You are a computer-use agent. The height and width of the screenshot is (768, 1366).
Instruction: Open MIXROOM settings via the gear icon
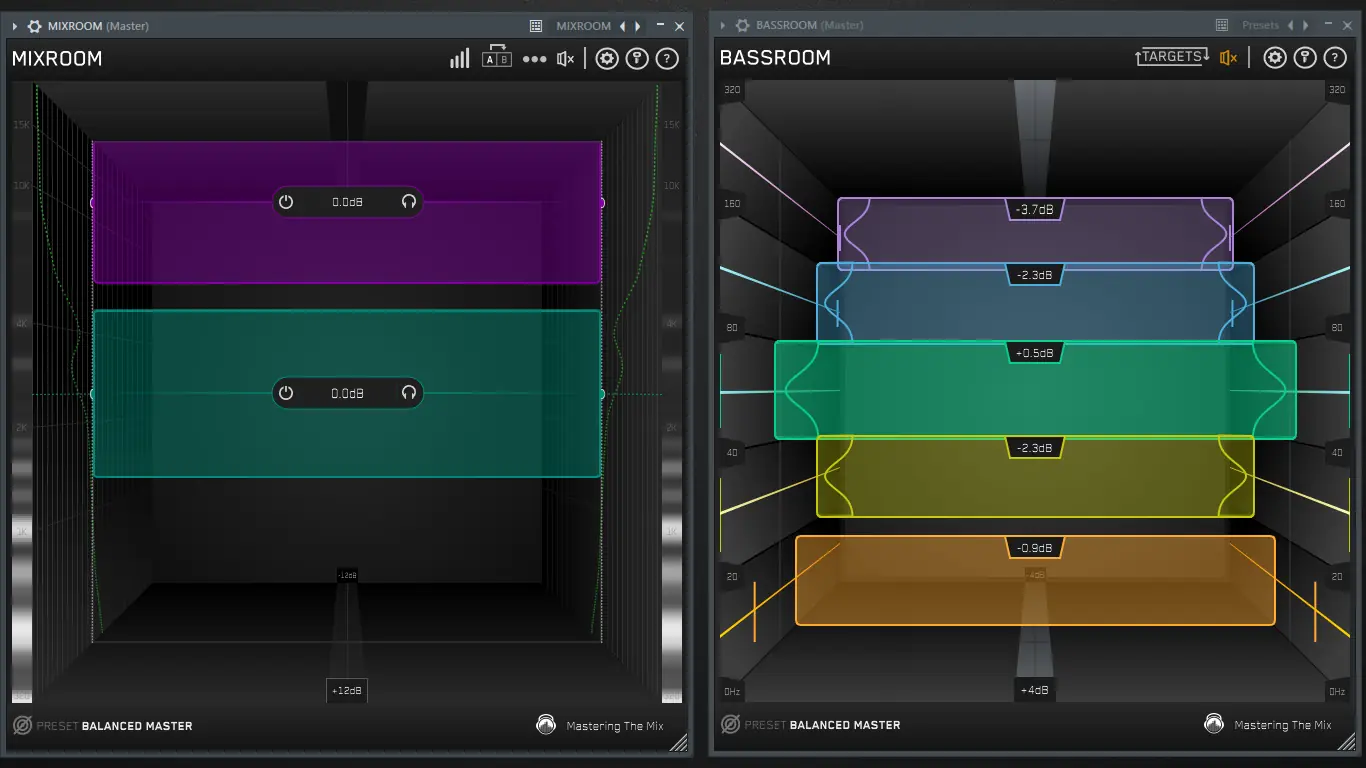[606, 58]
